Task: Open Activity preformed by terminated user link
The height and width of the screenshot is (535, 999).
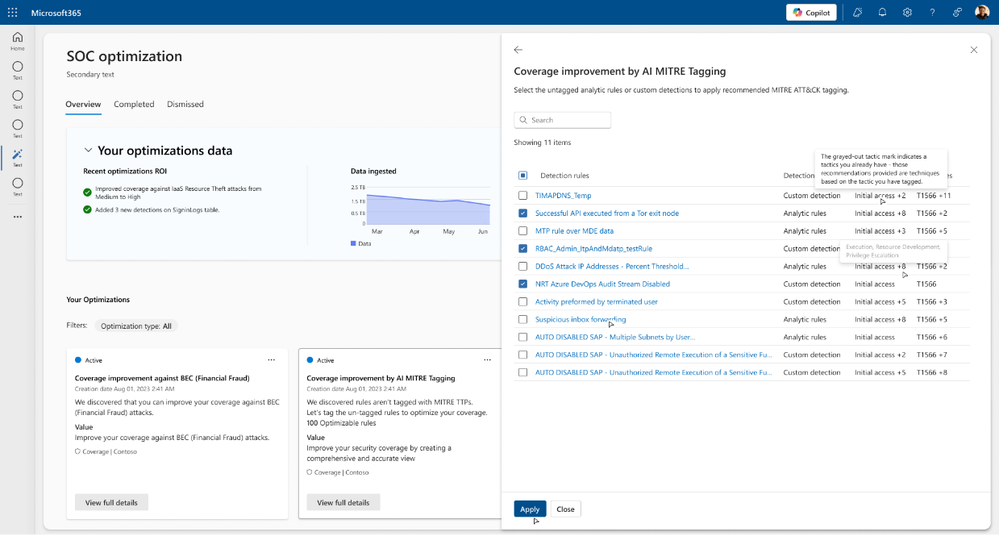Action: tap(596, 302)
